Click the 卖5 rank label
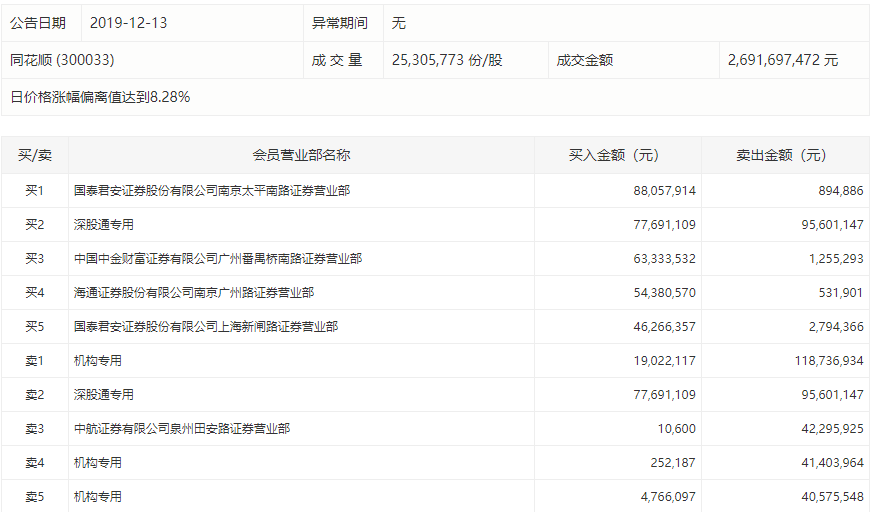The height and width of the screenshot is (512, 873). coord(35,496)
